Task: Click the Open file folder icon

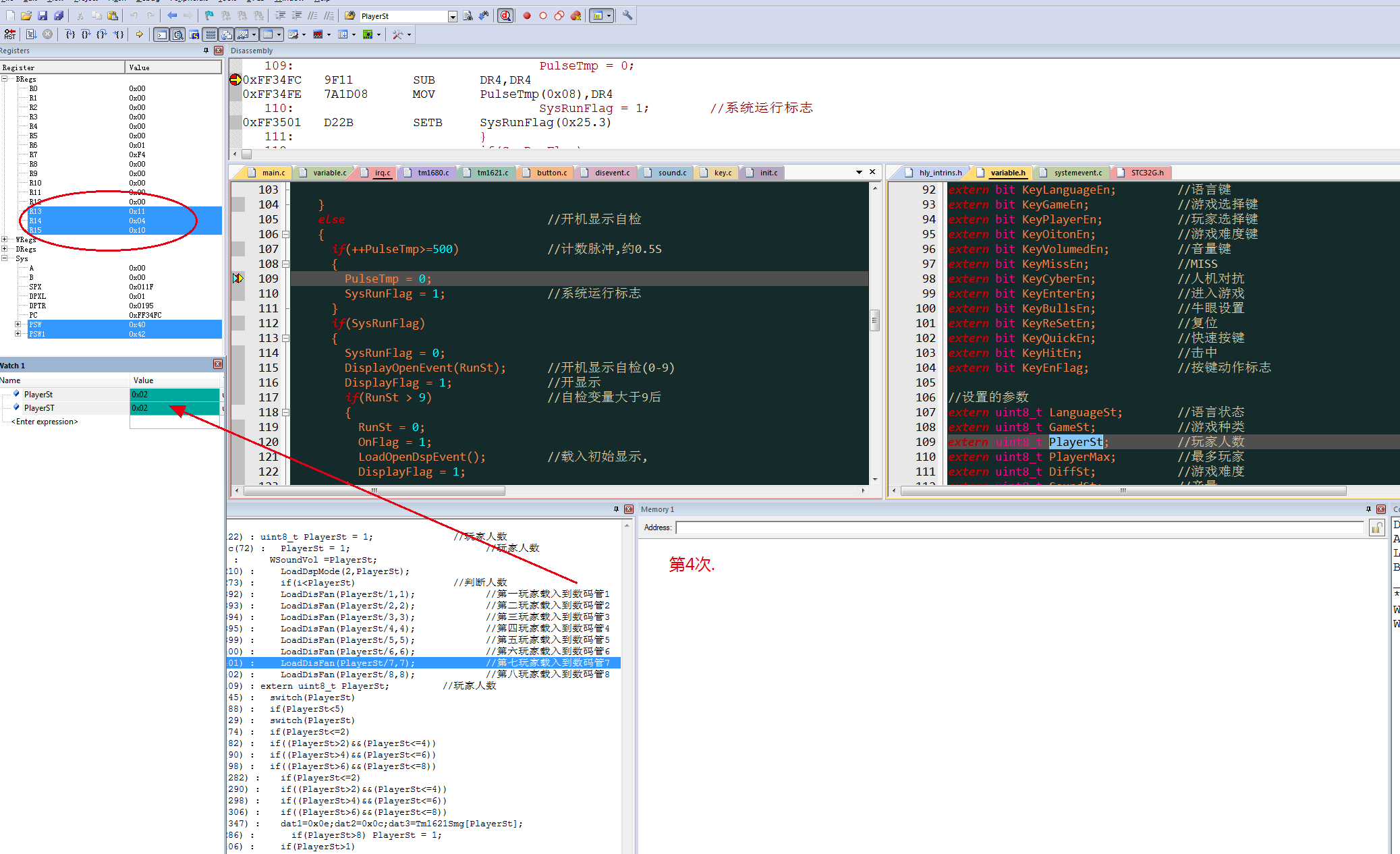Action: point(26,16)
